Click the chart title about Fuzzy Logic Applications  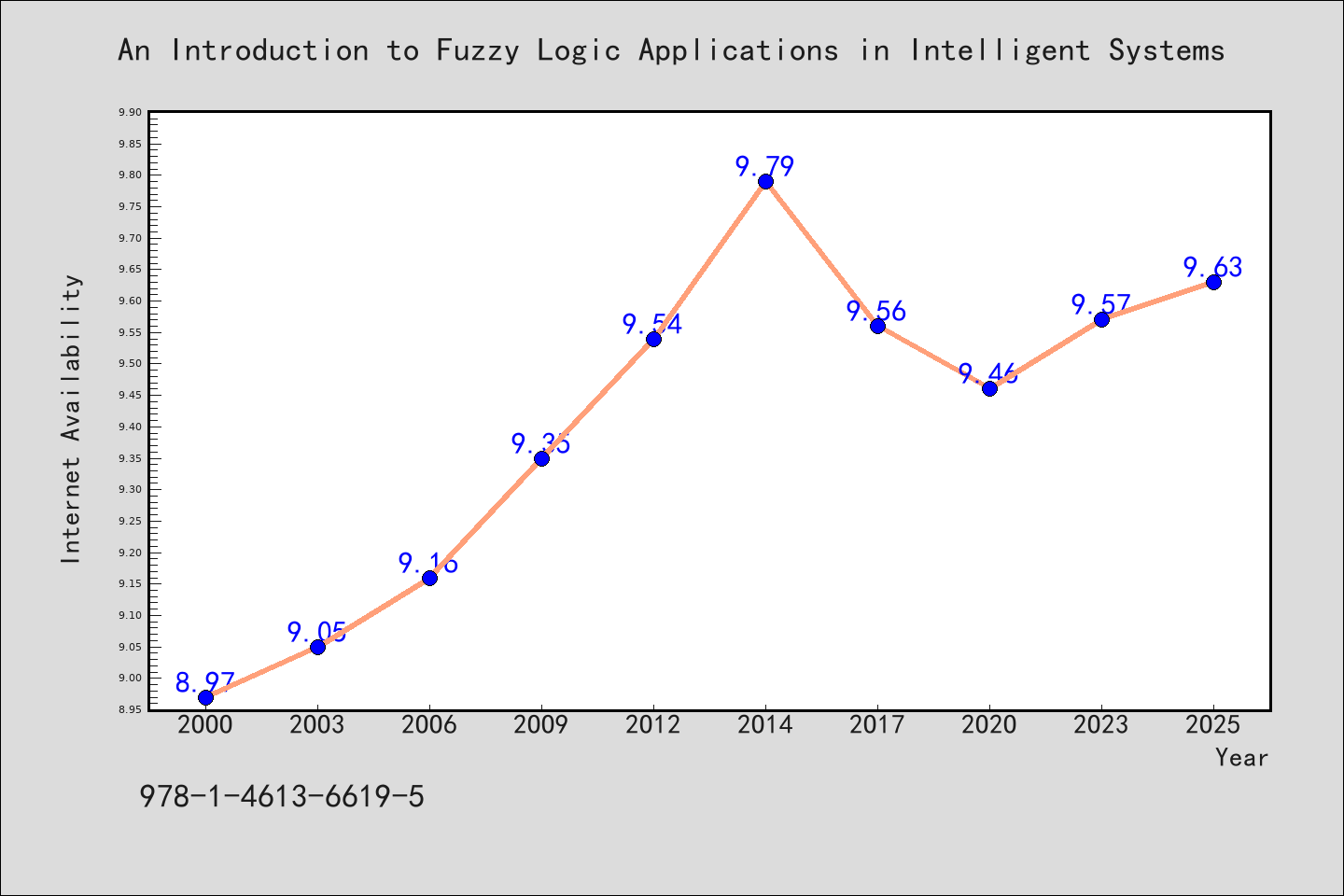671,49
